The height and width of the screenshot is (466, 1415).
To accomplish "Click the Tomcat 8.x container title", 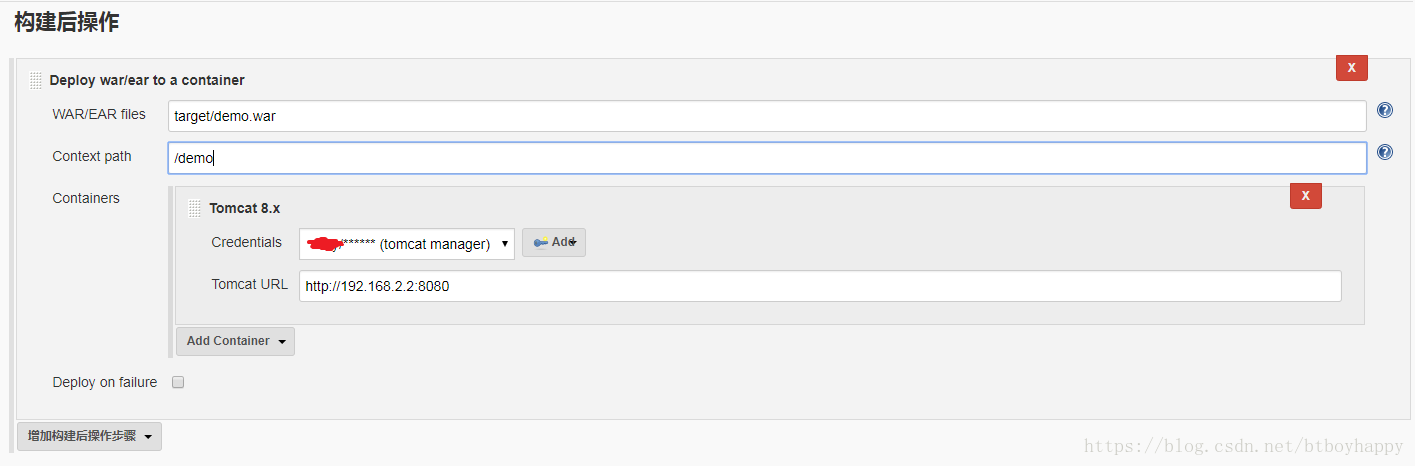I will 245,208.
